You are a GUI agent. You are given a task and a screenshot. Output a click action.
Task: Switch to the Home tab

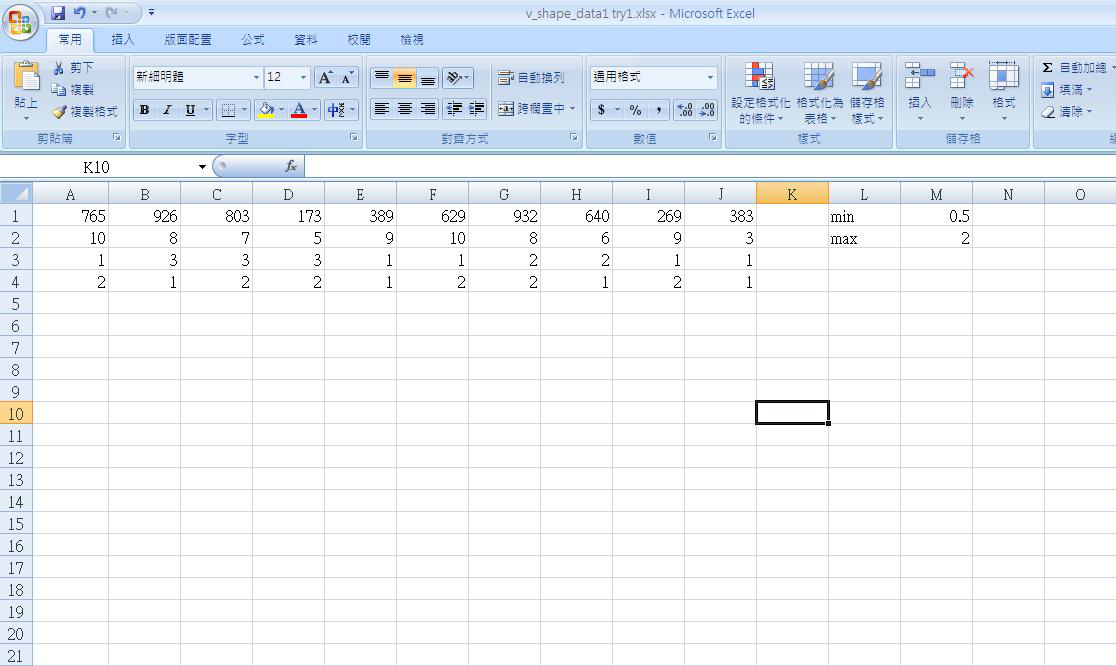[x=70, y=40]
